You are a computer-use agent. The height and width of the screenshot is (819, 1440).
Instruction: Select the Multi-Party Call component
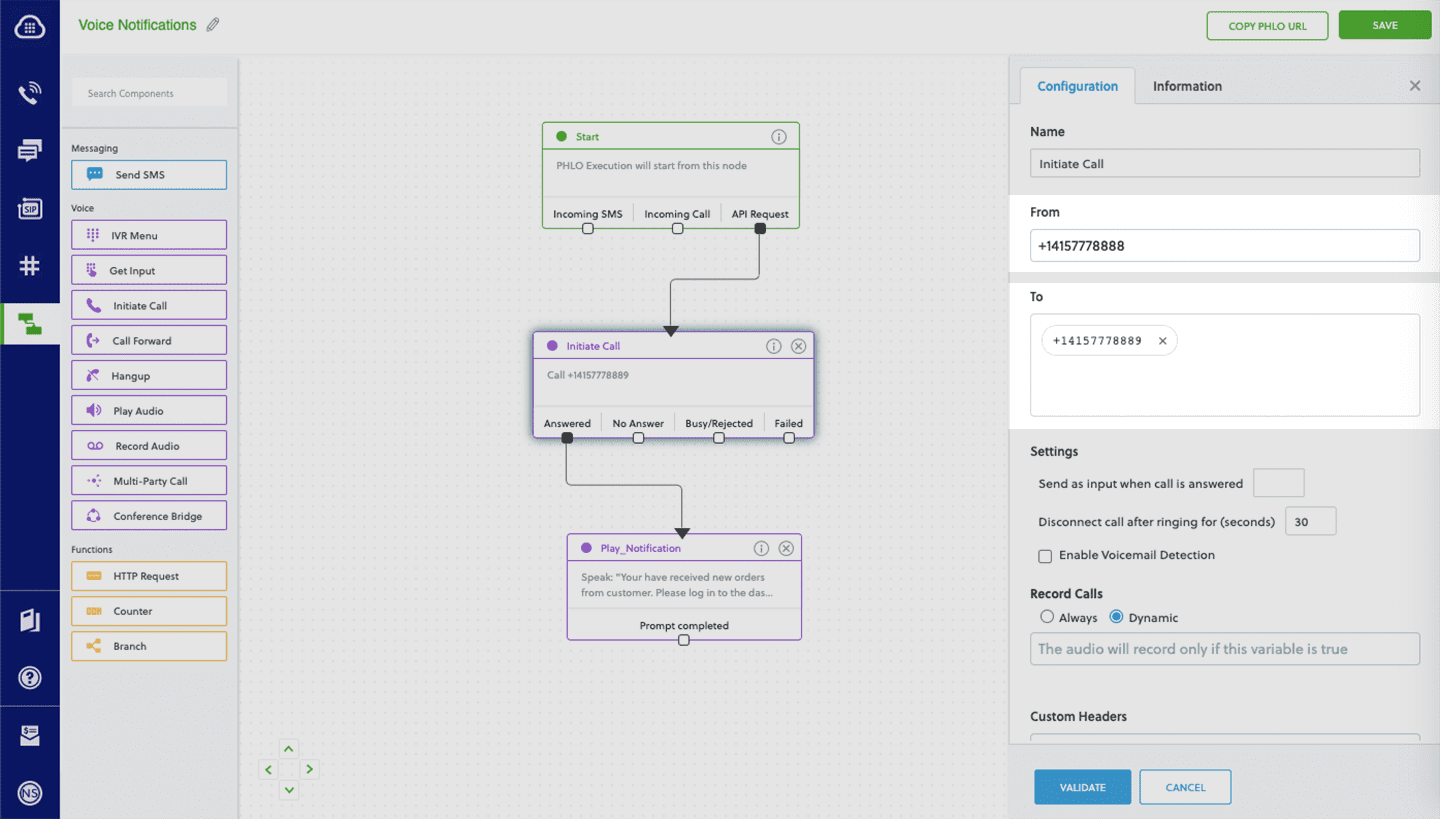149,480
